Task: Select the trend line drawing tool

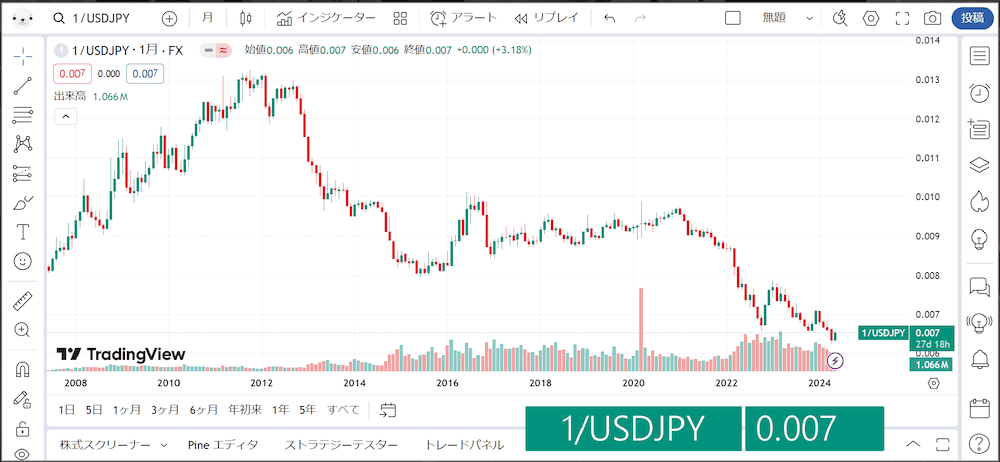Action: (x=23, y=86)
